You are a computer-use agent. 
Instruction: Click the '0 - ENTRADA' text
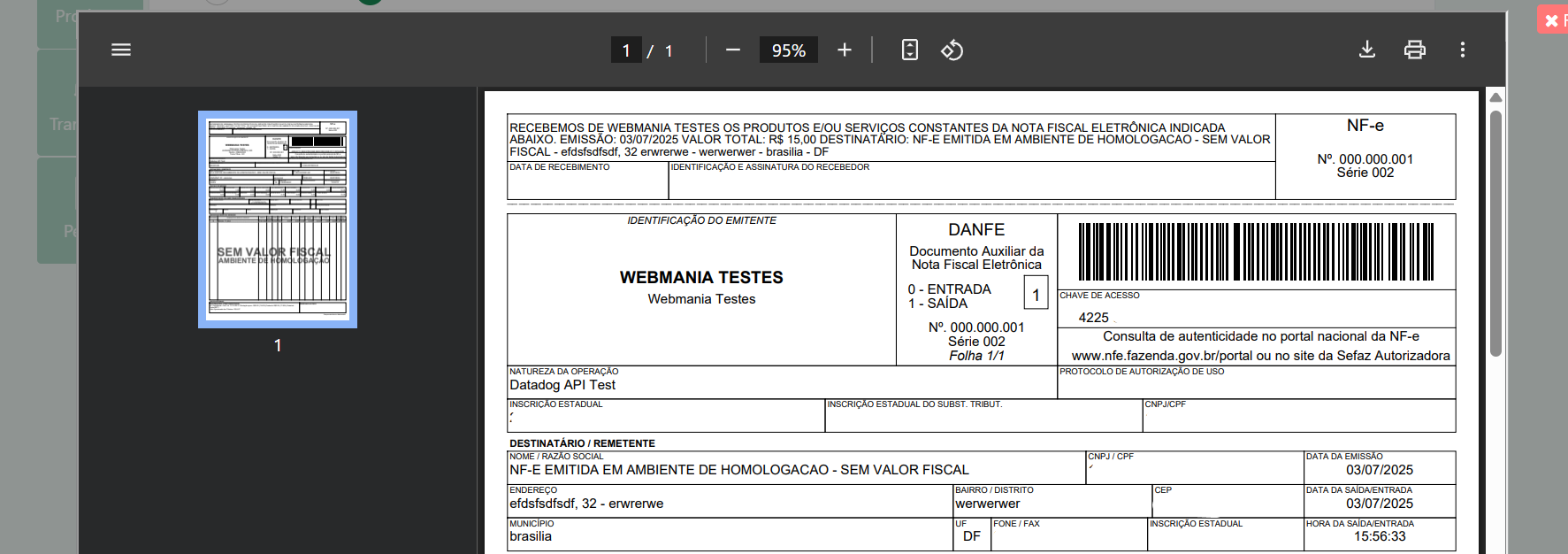pos(949,289)
